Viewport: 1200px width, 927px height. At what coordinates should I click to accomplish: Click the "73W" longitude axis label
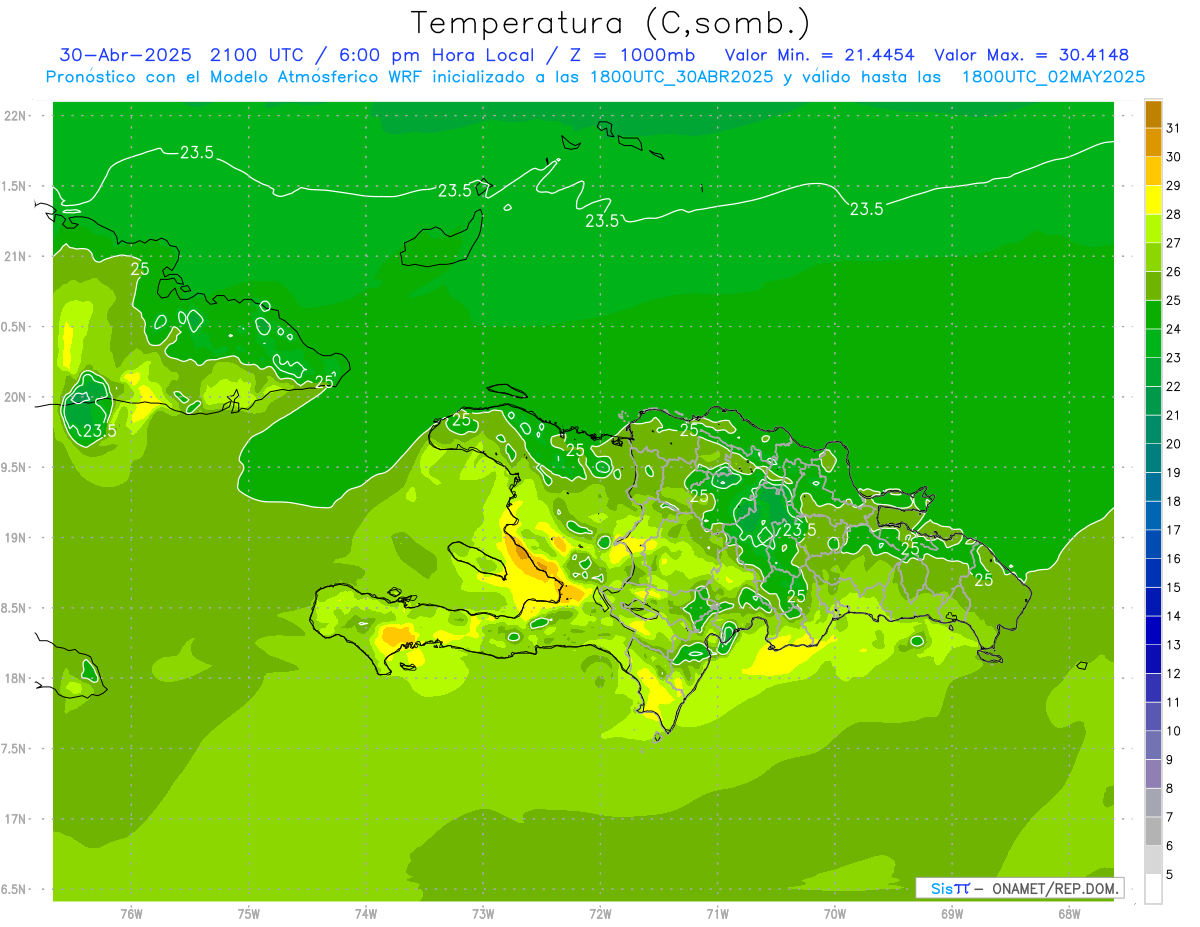click(483, 914)
